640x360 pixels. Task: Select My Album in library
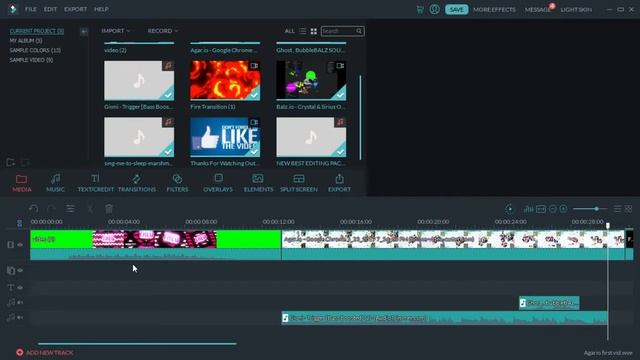pos(26,40)
